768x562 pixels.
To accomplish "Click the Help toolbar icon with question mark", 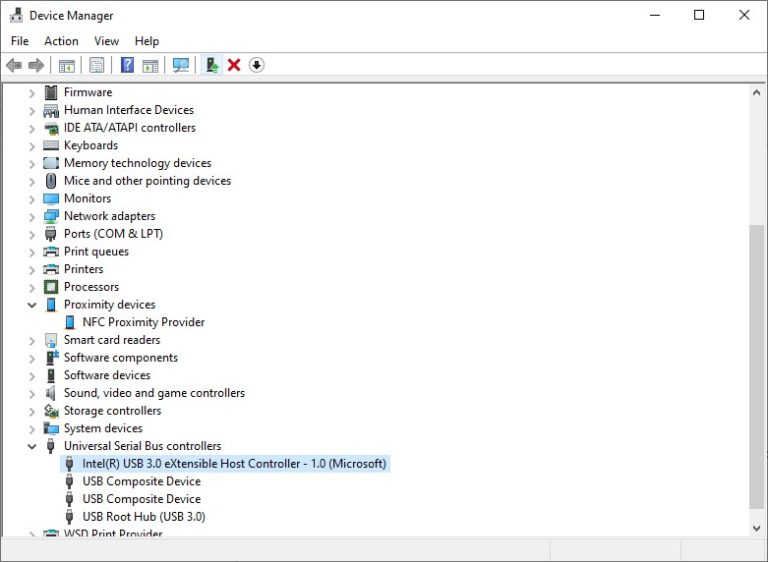I will click(x=127, y=65).
